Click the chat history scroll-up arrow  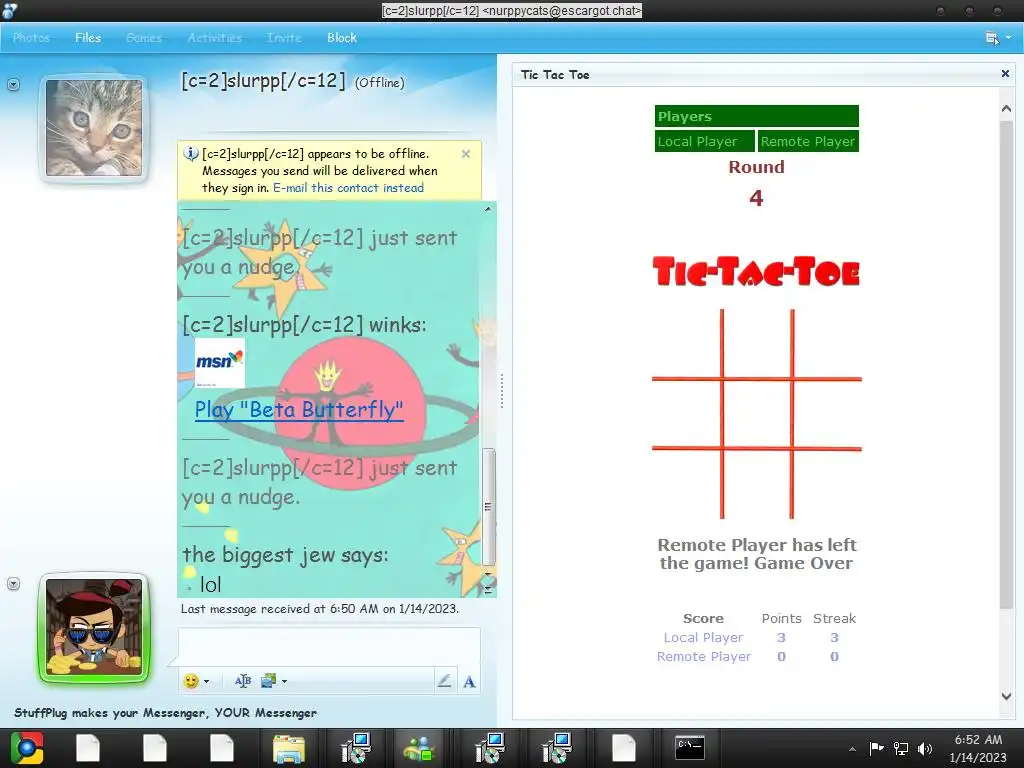tap(488, 209)
